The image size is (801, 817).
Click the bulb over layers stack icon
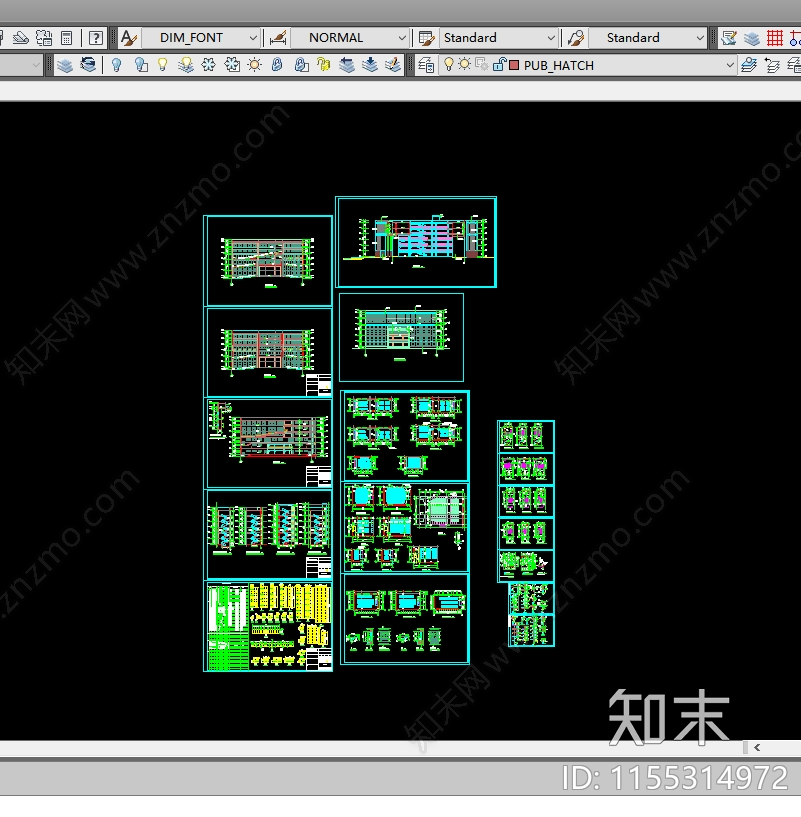[186, 65]
